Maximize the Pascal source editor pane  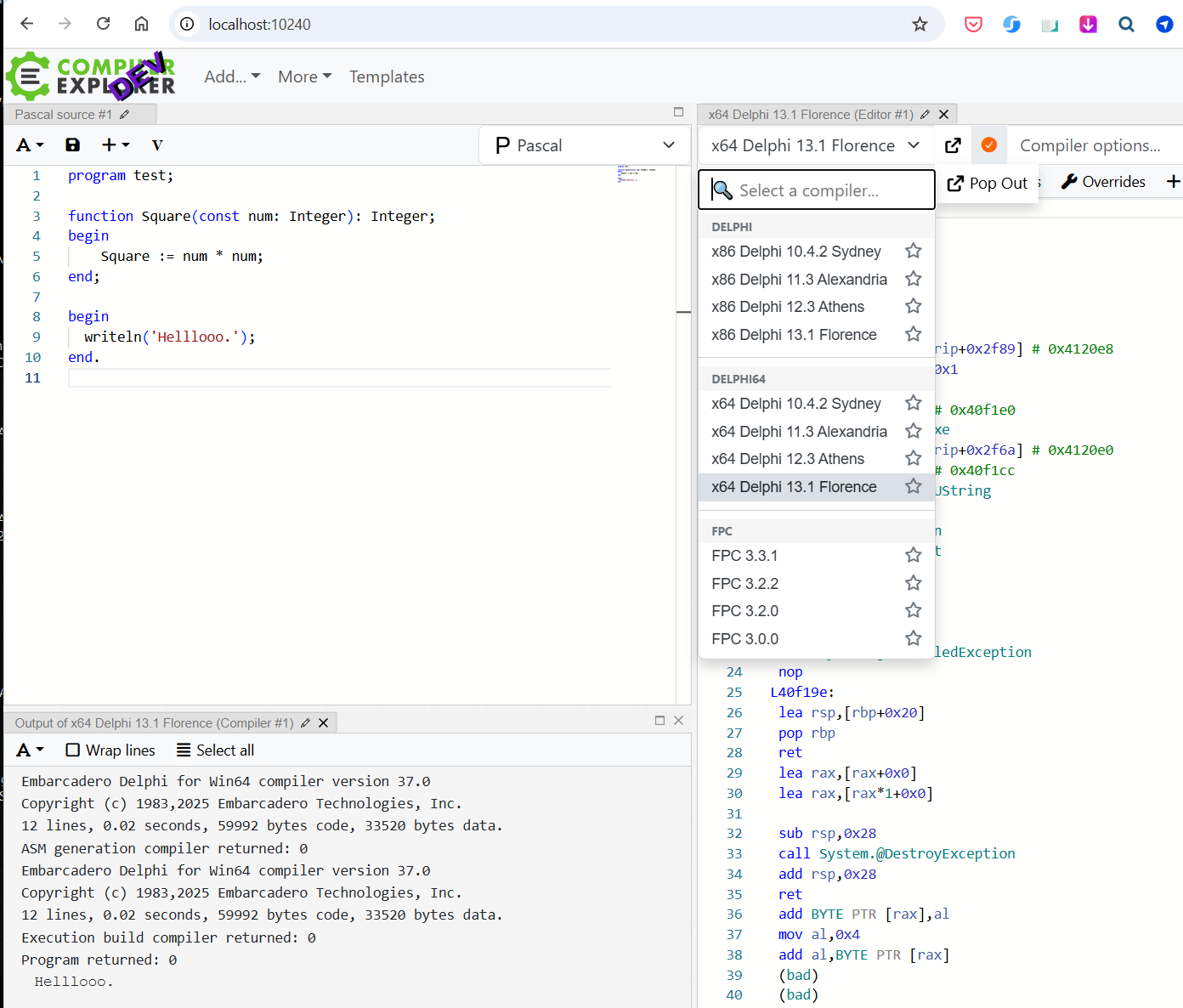point(678,112)
